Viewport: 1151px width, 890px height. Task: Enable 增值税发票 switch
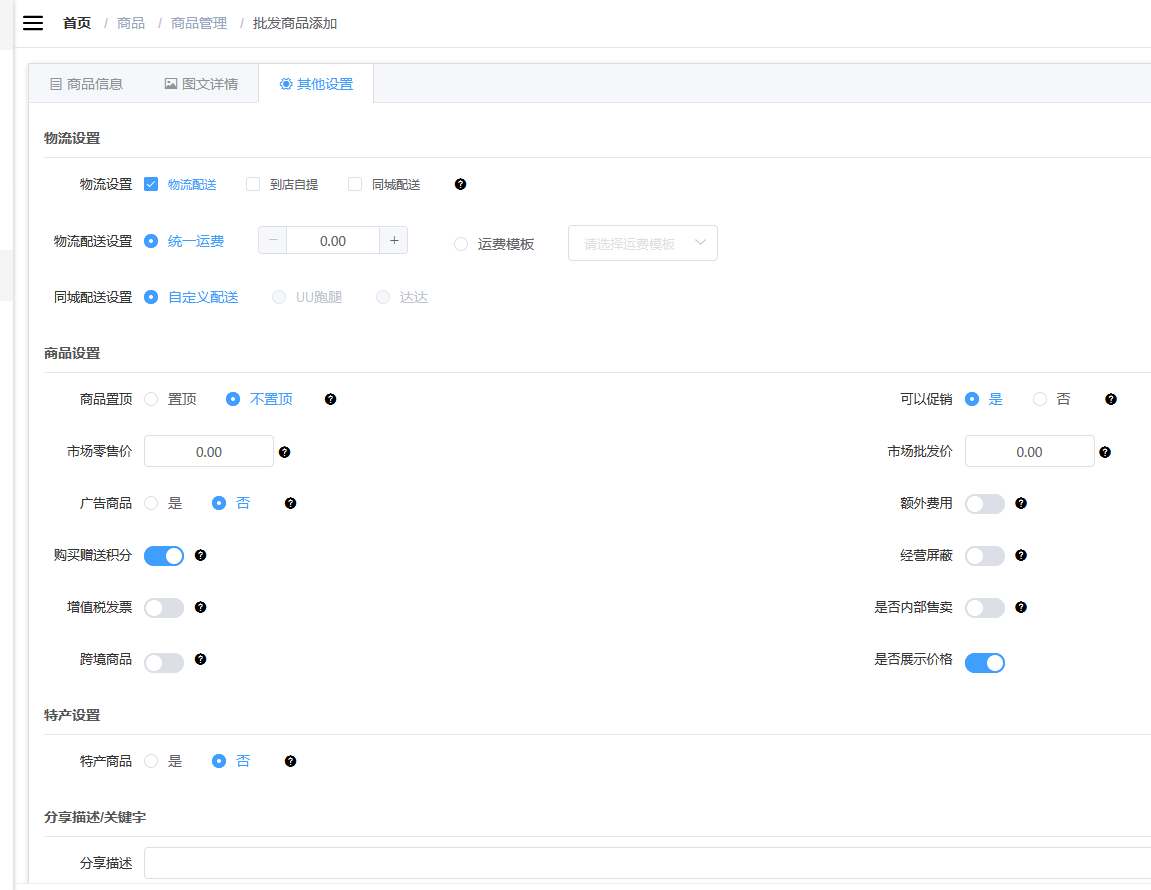coord(164,608)
